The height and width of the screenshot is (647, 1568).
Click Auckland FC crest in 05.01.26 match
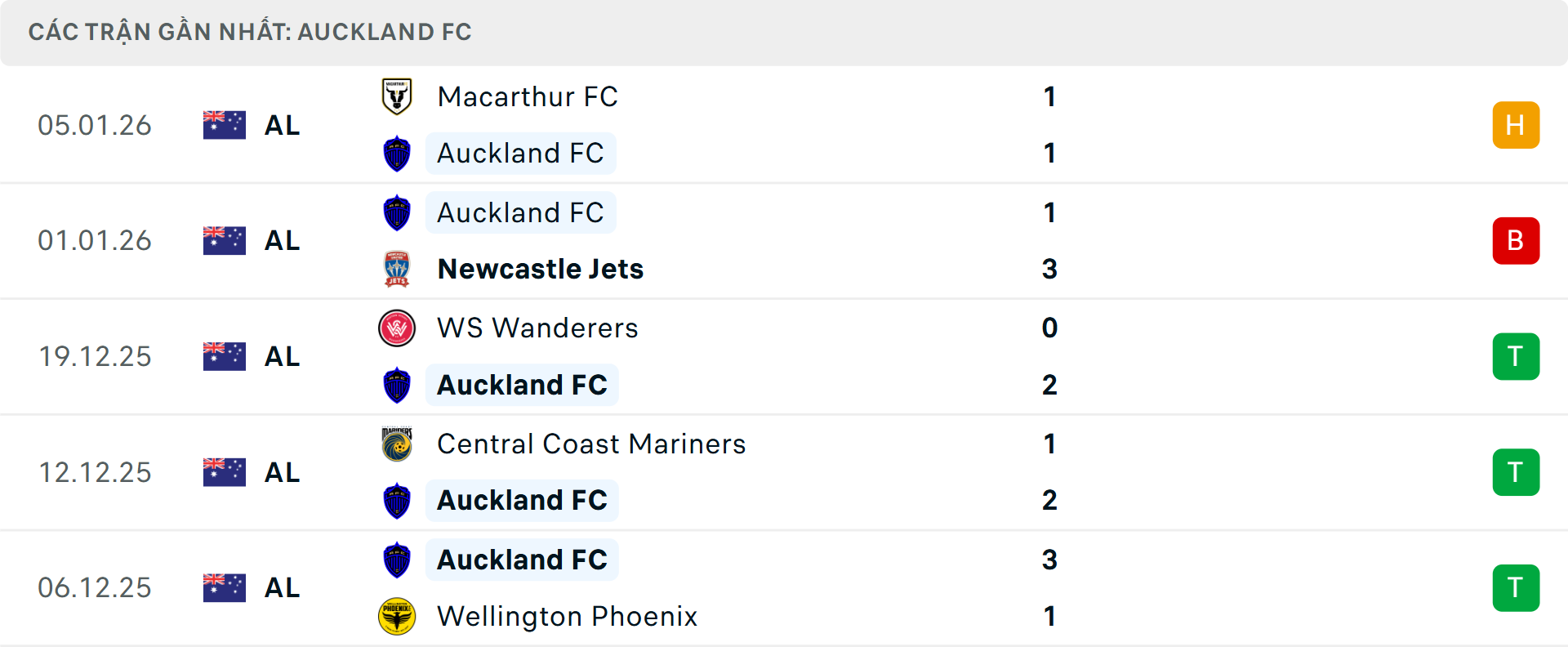pos(397,154)
